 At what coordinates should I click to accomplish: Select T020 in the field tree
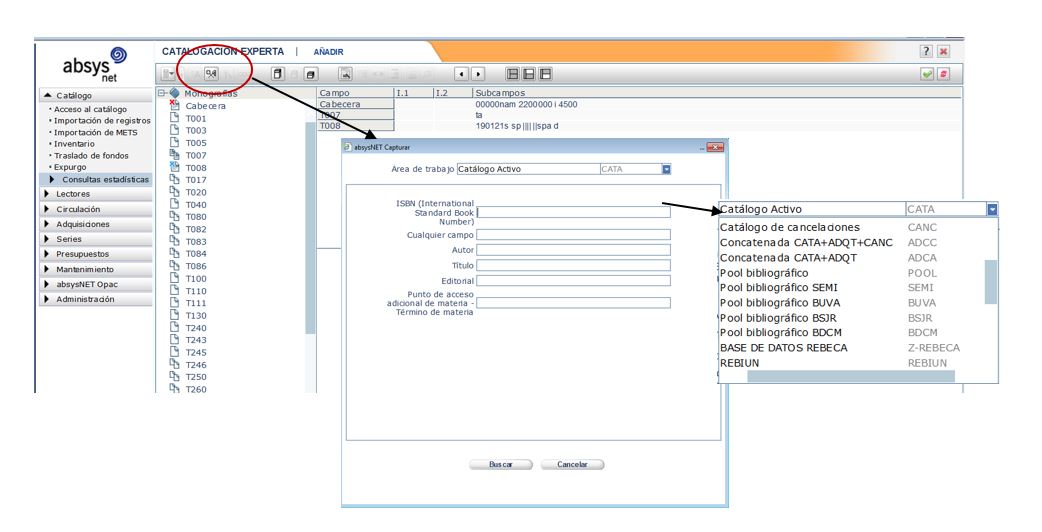(196, 192)
